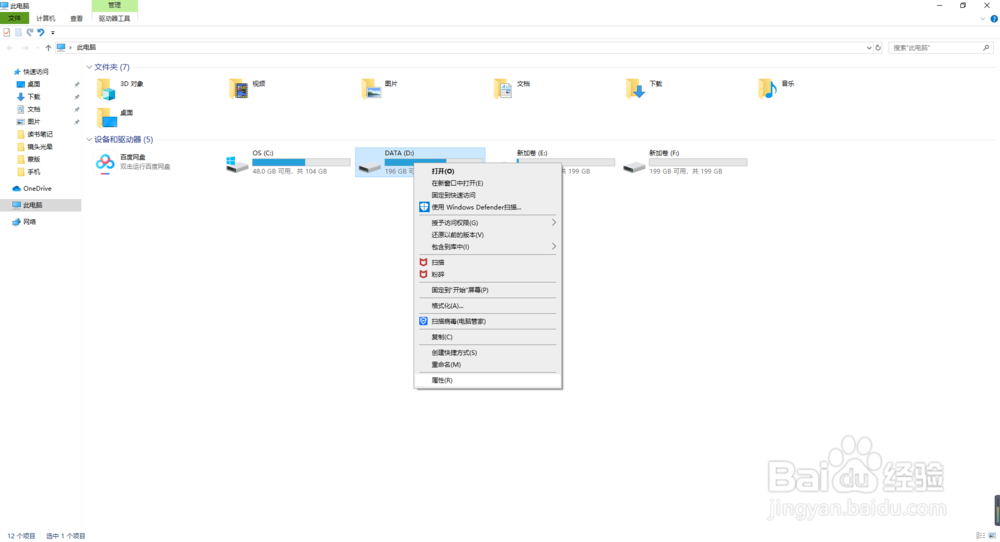Collapse the 设备和驱动器 (5) group
The image size is (1000, 542).
pos(89,140)
